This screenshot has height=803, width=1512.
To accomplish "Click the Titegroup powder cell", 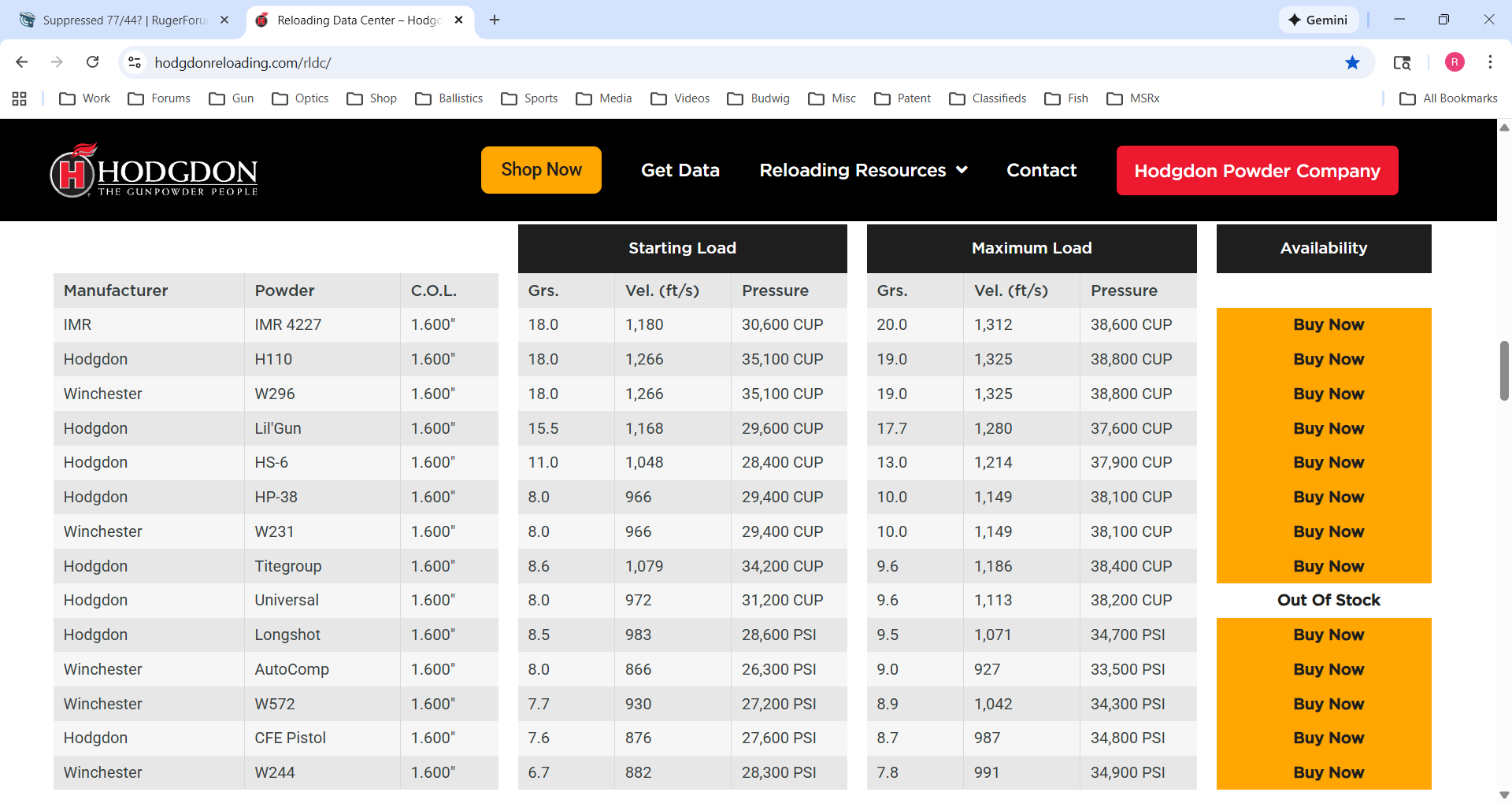I will click(322, 567).
